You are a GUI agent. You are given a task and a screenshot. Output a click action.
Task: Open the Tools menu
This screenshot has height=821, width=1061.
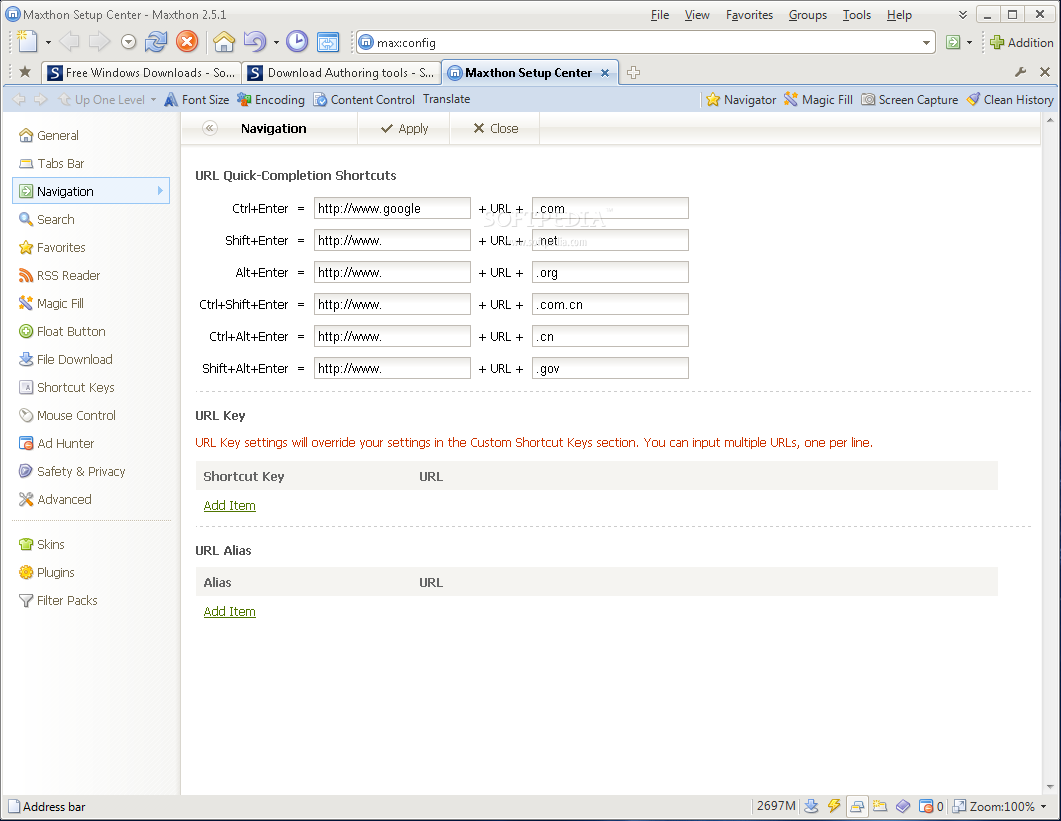coord(857,14)
